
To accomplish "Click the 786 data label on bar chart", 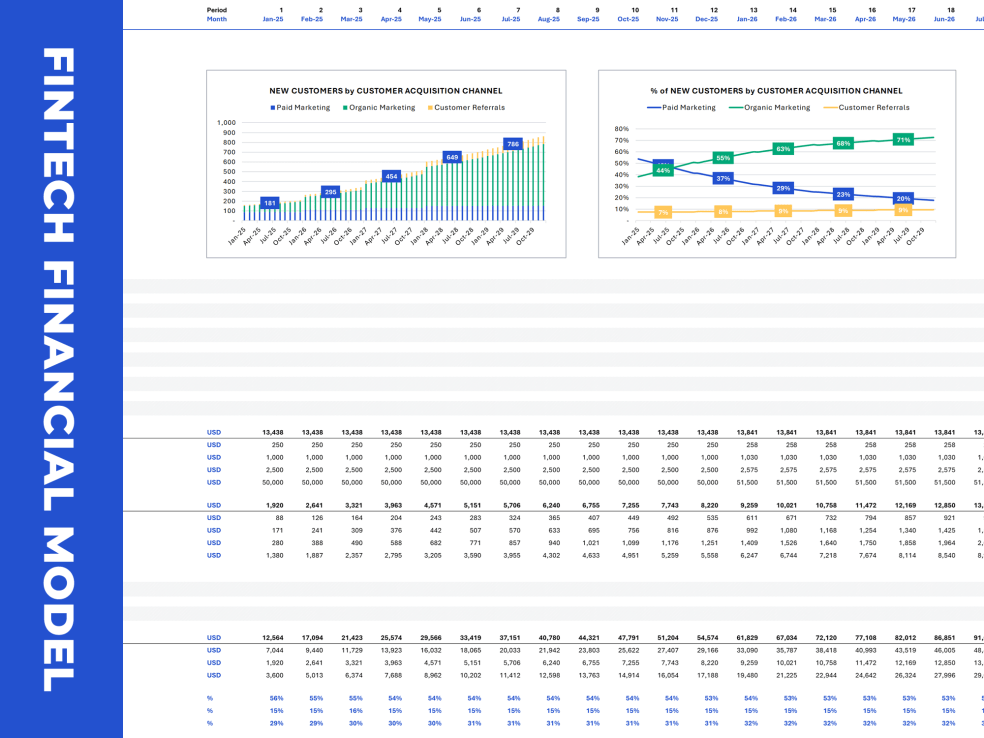I will 513,144.
